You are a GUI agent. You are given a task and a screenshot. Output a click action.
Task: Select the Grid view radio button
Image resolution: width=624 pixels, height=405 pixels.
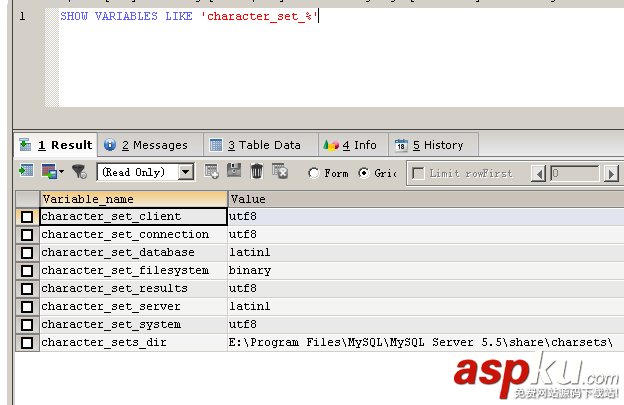click(x=363, y=173)
